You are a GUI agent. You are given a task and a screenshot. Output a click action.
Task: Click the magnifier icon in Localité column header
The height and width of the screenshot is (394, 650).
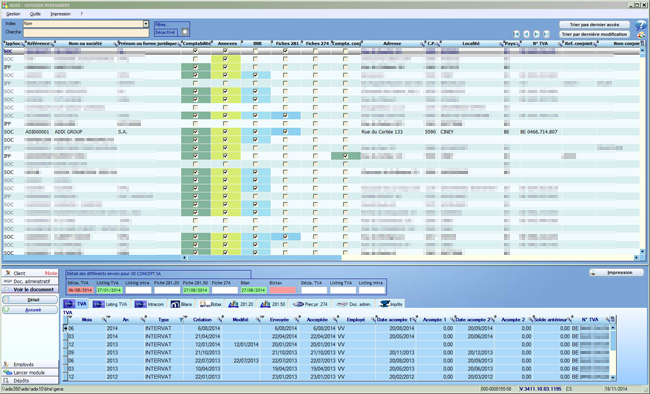pos(501,44)
